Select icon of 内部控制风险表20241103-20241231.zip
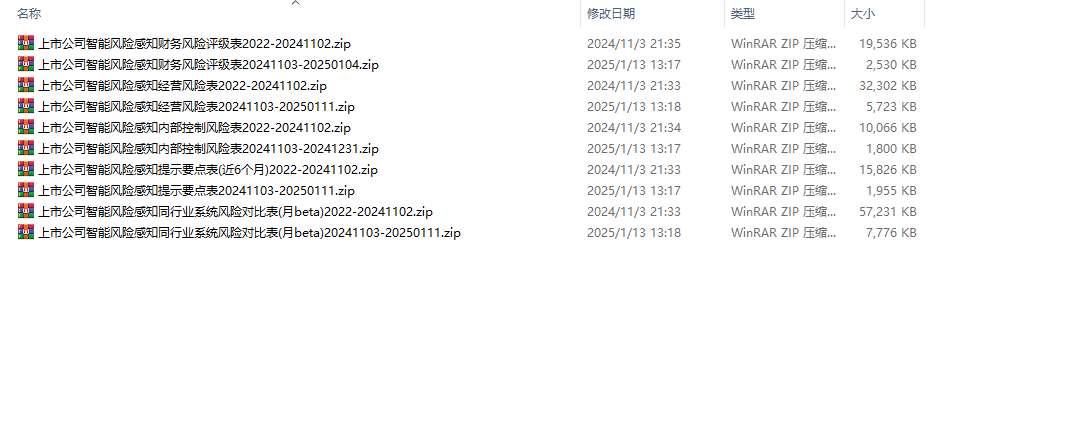 pyautogui.click(x=26, y=148)
